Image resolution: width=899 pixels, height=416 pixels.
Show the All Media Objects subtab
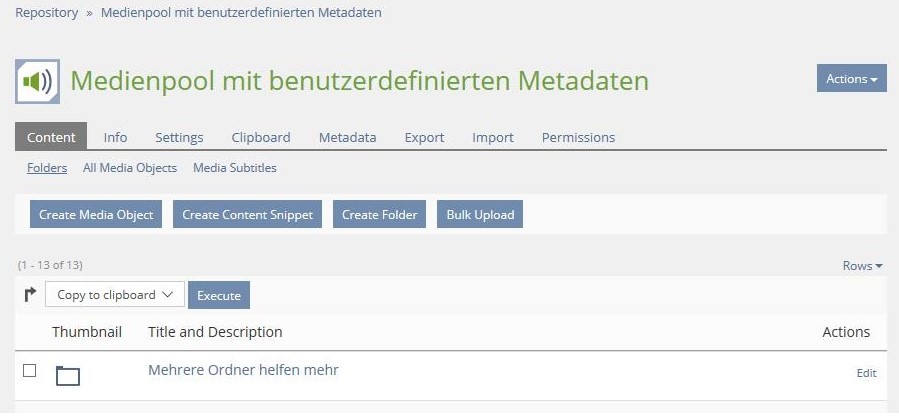[x=130, y=168]
